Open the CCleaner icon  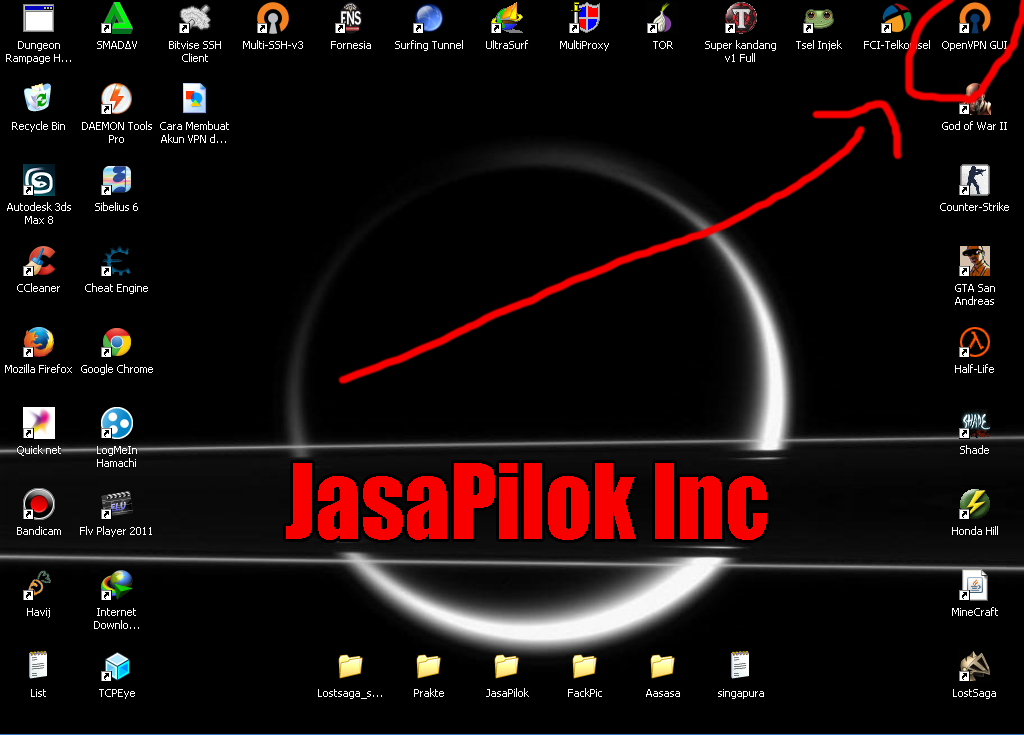39,261
